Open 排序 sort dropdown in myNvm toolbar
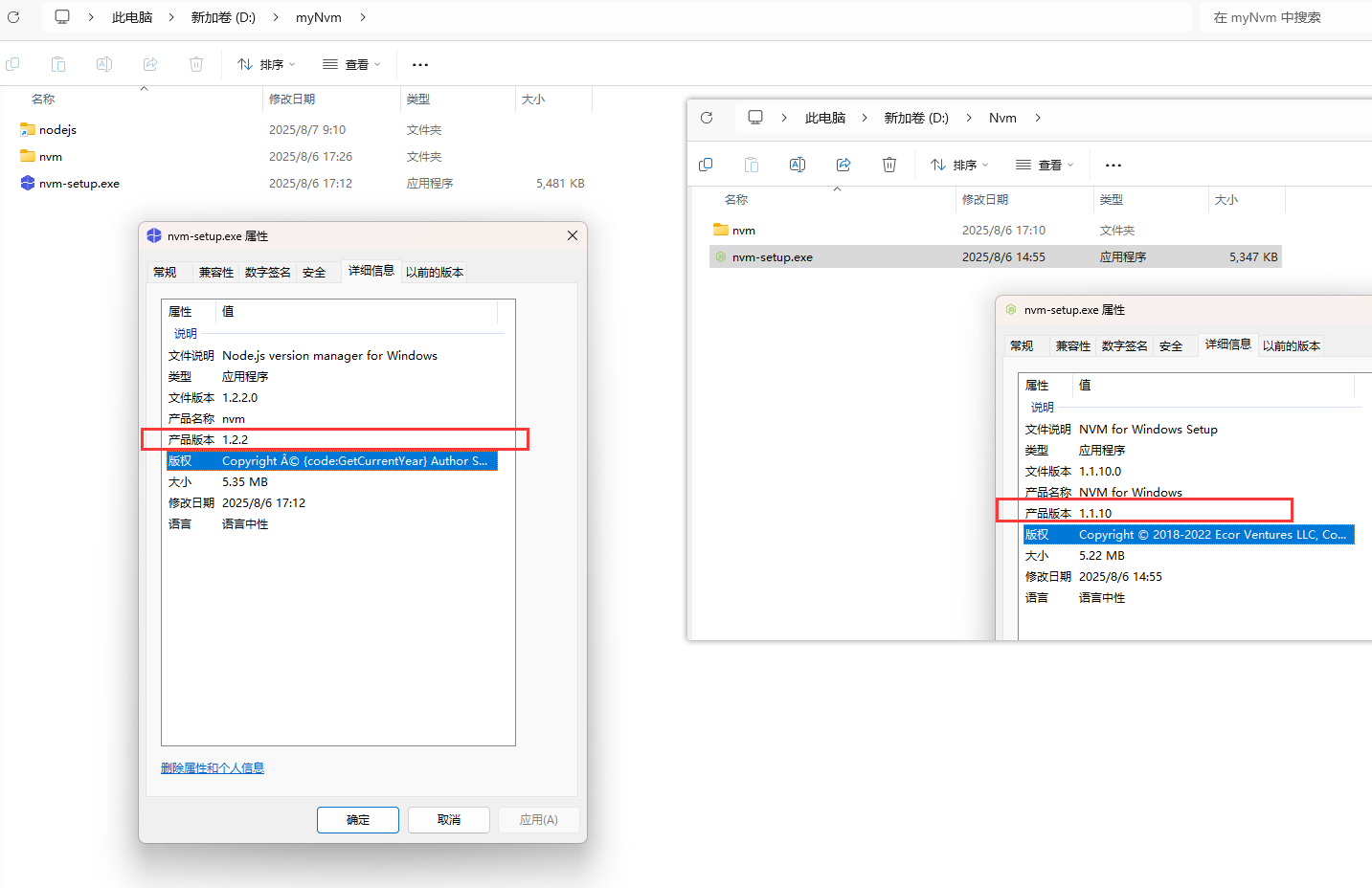1372x888 pixels. pos(266,64)
